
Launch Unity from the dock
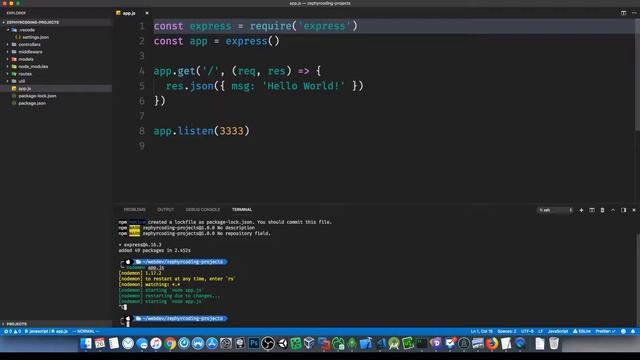pyautogui.click(x=282, y=344)
